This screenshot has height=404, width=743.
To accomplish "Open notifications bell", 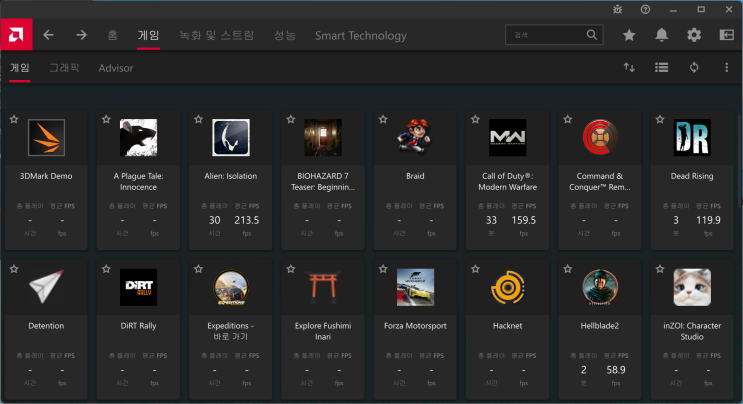I will pyautogui.click(x=661, y=35).
